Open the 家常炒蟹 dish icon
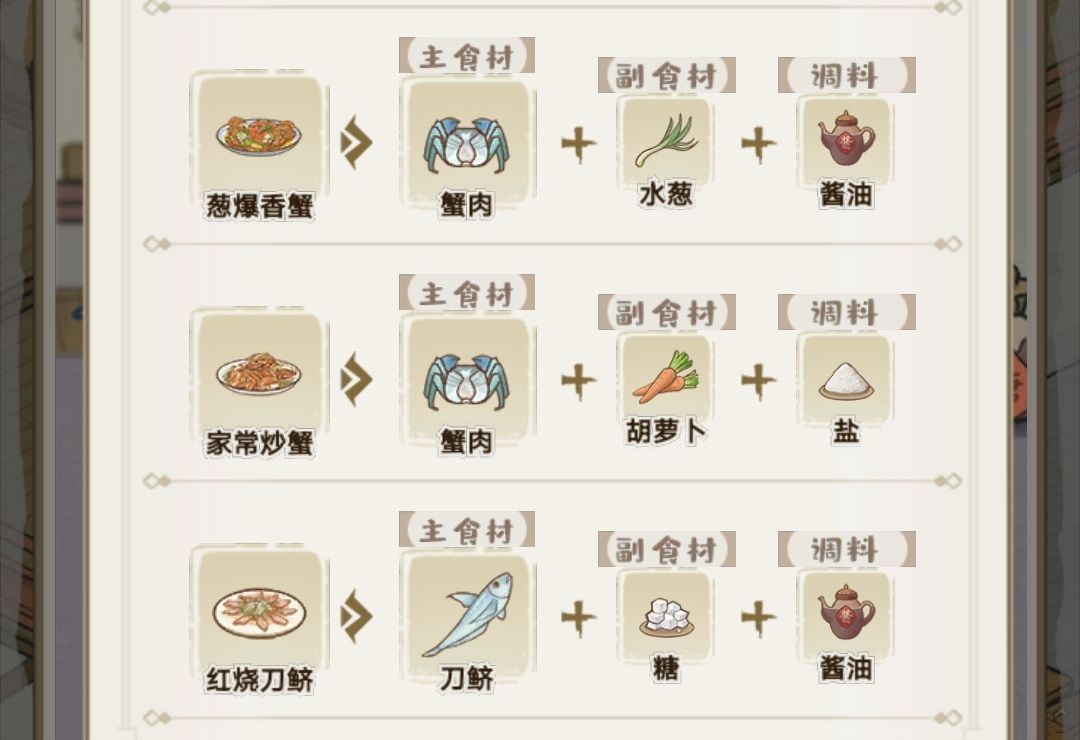 (x=259, y=373)
